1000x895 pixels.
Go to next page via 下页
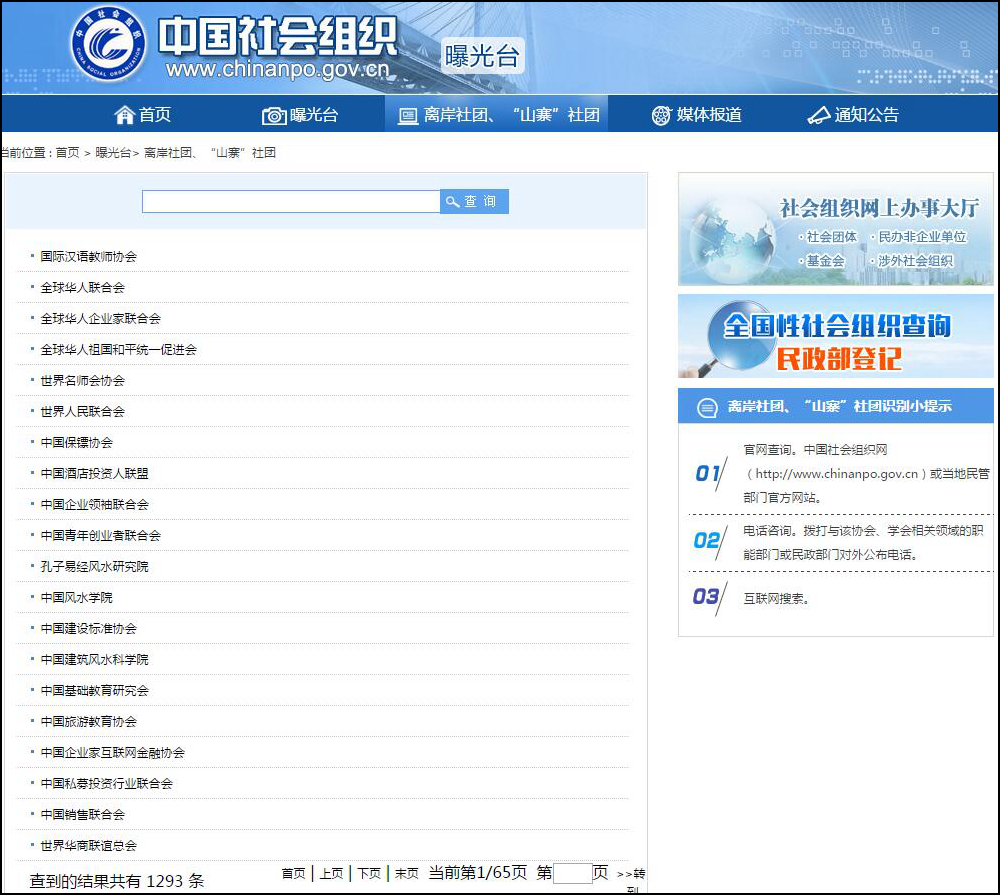pos(369,873)
